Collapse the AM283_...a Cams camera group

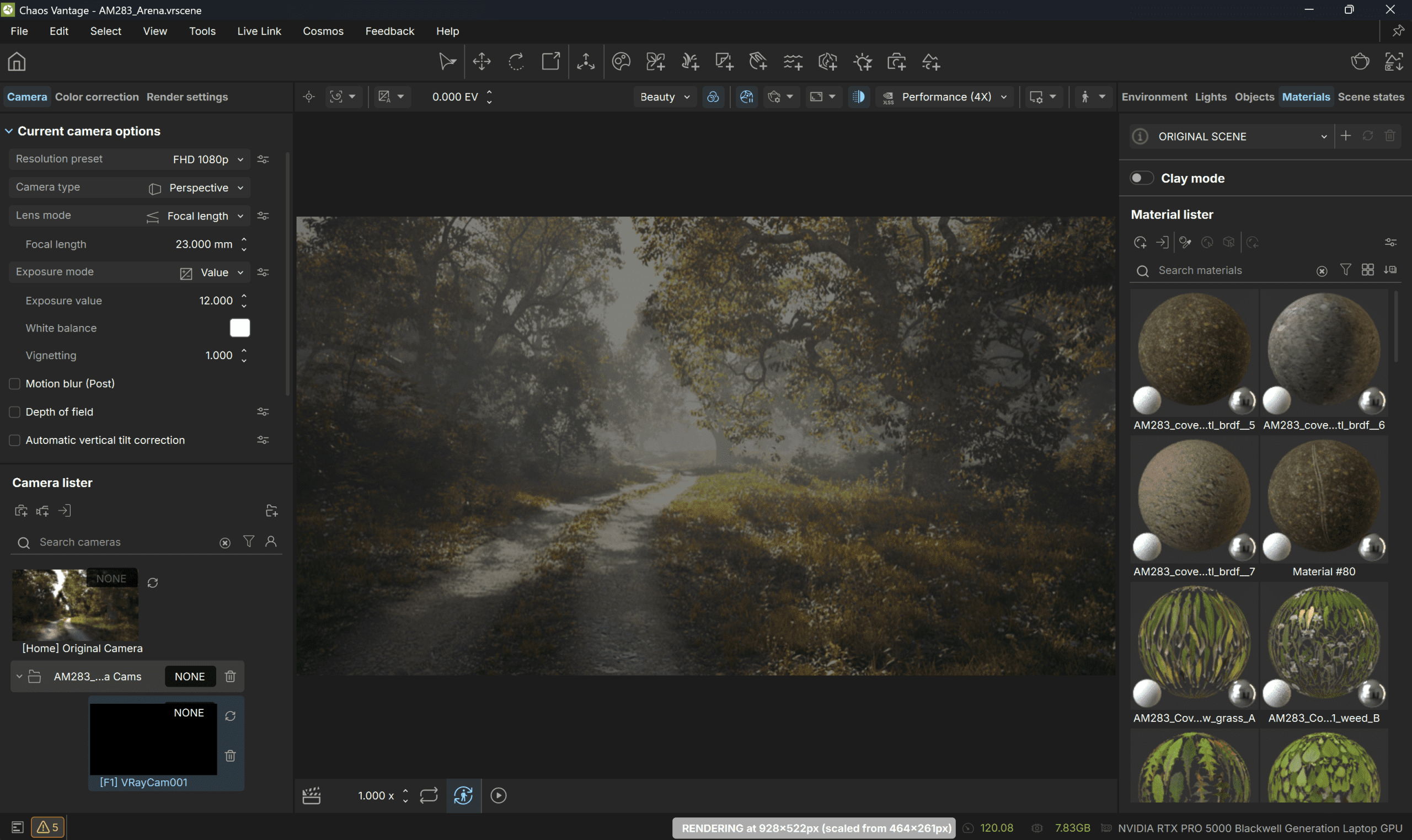pyautogui.click(x=19, y=676)
